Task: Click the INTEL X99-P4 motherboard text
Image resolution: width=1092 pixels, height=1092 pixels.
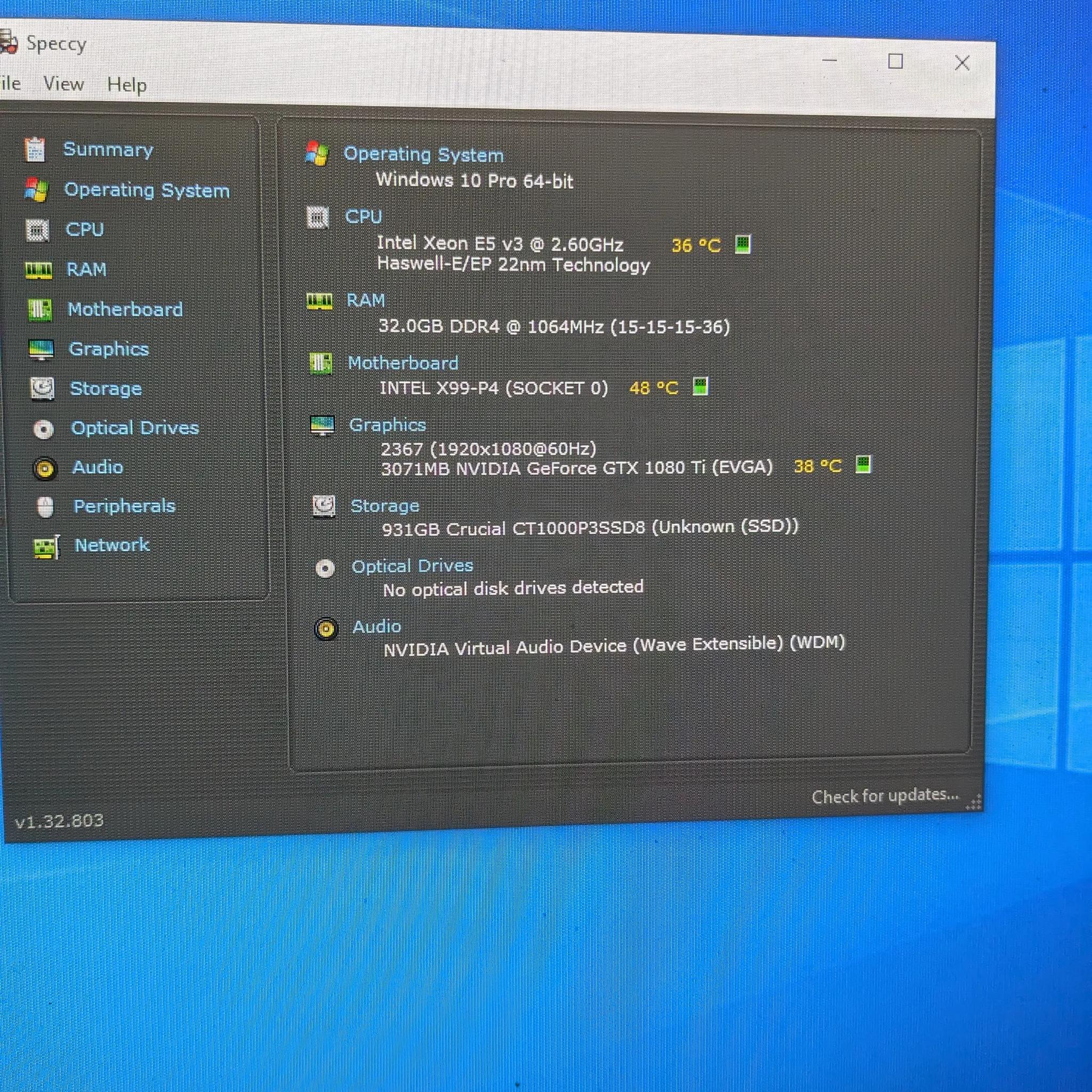Action: click(493, 388)
